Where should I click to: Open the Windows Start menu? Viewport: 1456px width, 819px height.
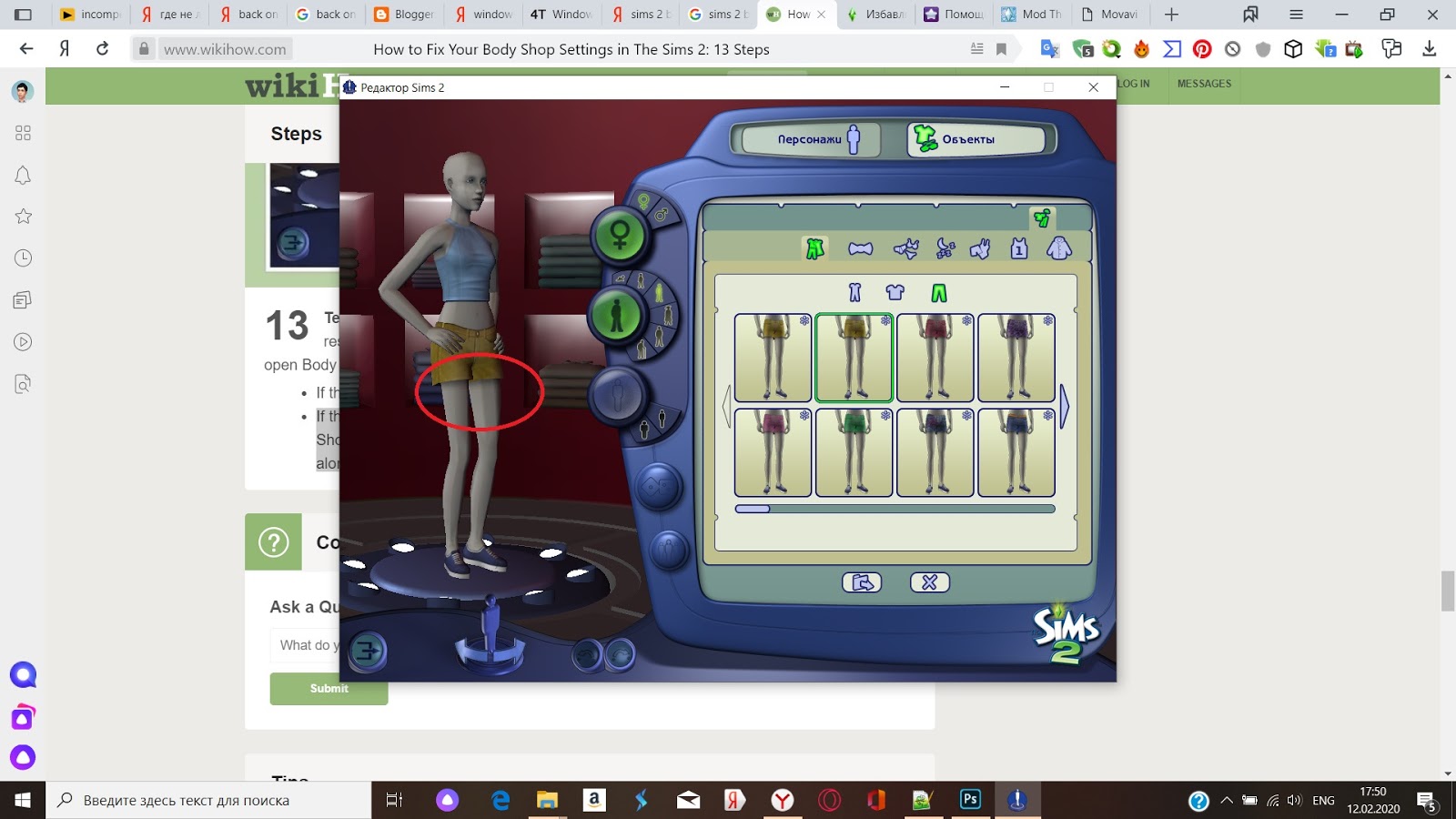tap(23, 800)
